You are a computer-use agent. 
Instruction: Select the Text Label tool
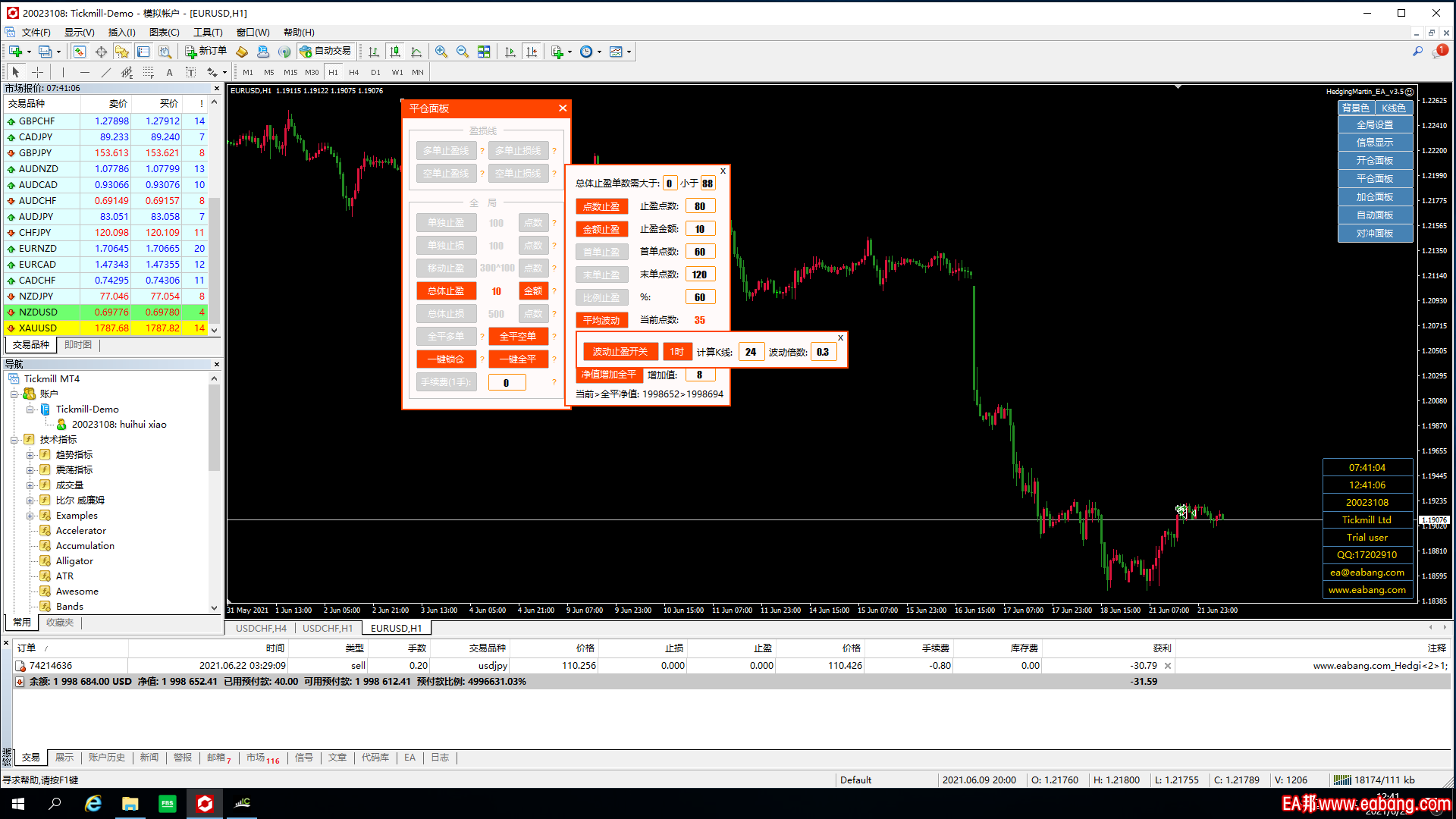190,72
